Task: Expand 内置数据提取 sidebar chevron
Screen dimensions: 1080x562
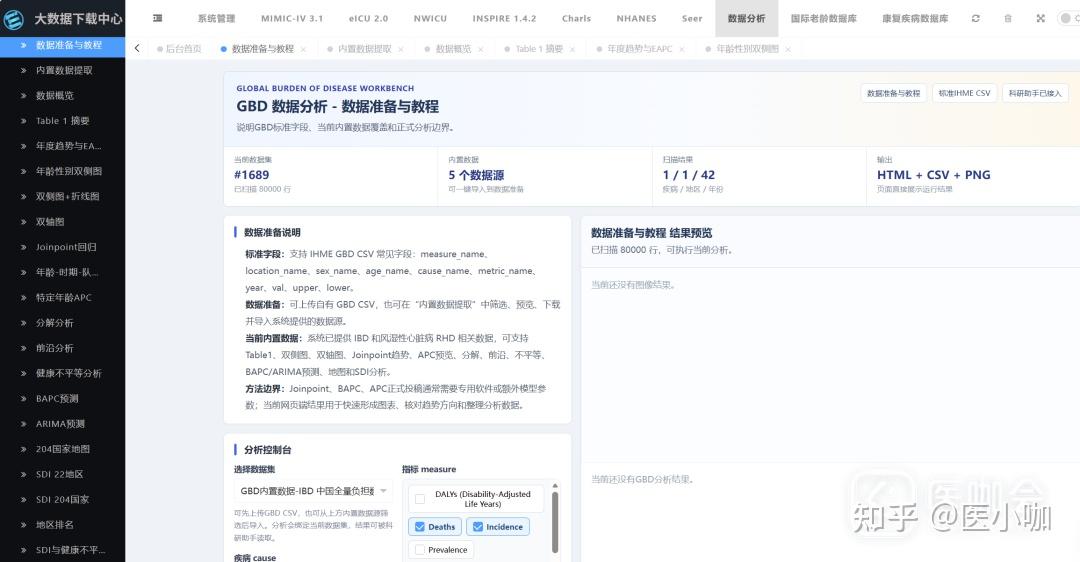Action: 23,70
